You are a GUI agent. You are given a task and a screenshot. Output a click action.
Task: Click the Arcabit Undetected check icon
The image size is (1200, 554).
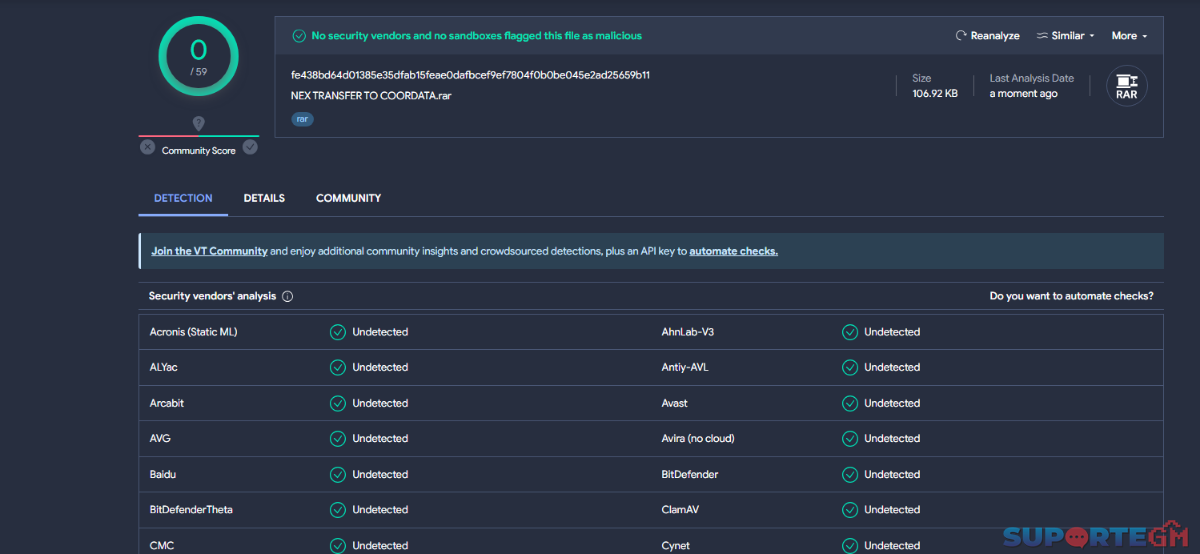tap(338, 403)
